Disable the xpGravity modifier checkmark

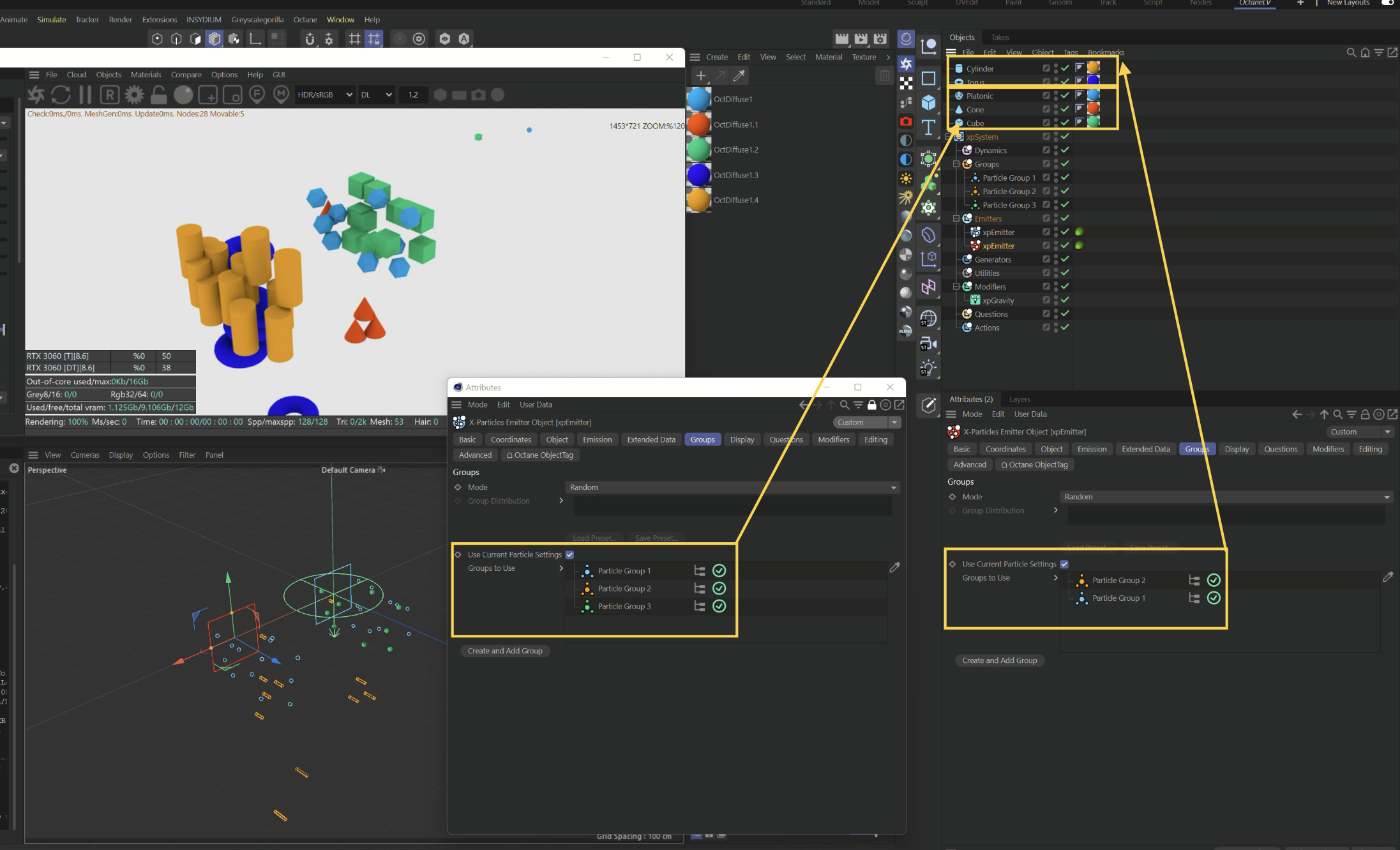coord(1065,300)
